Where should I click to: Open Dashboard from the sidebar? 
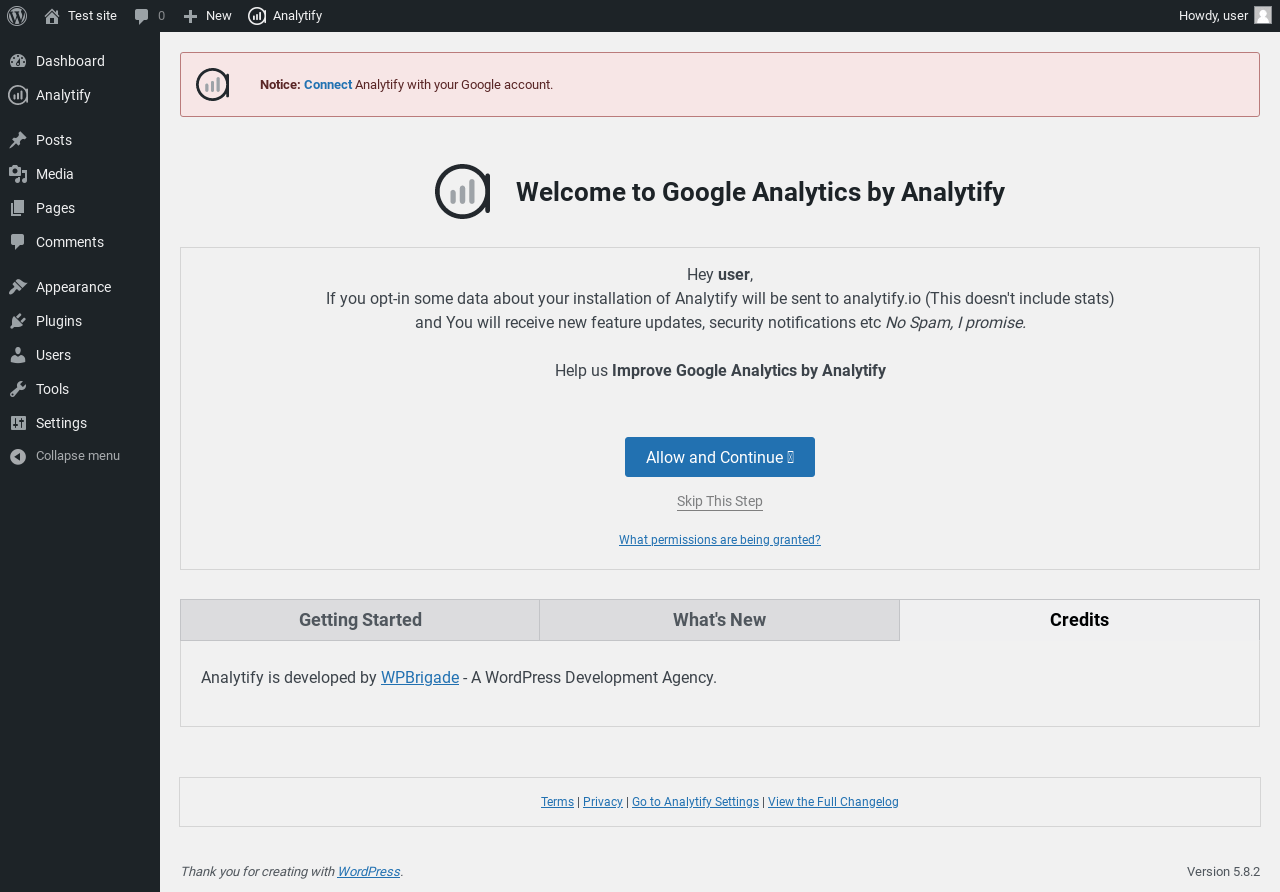pyautogui.click(x=70, y=61)
